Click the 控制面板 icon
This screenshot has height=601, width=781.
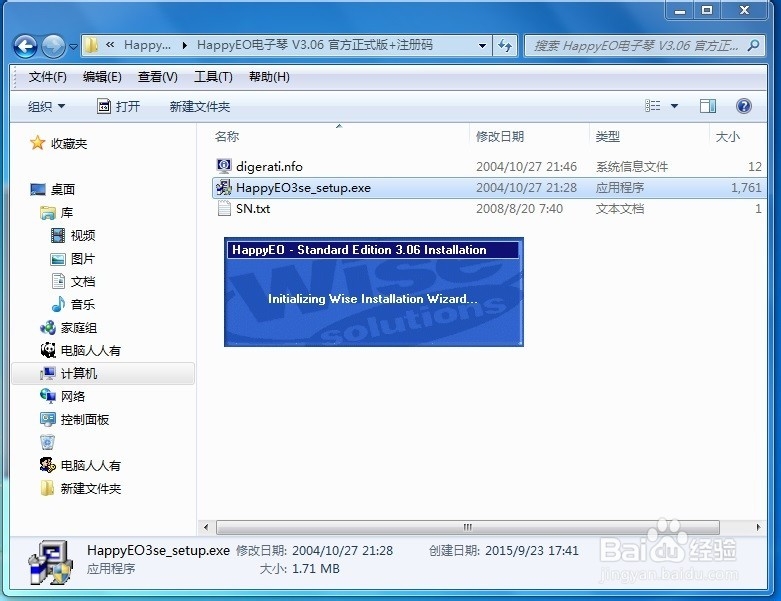pos(48,419)
